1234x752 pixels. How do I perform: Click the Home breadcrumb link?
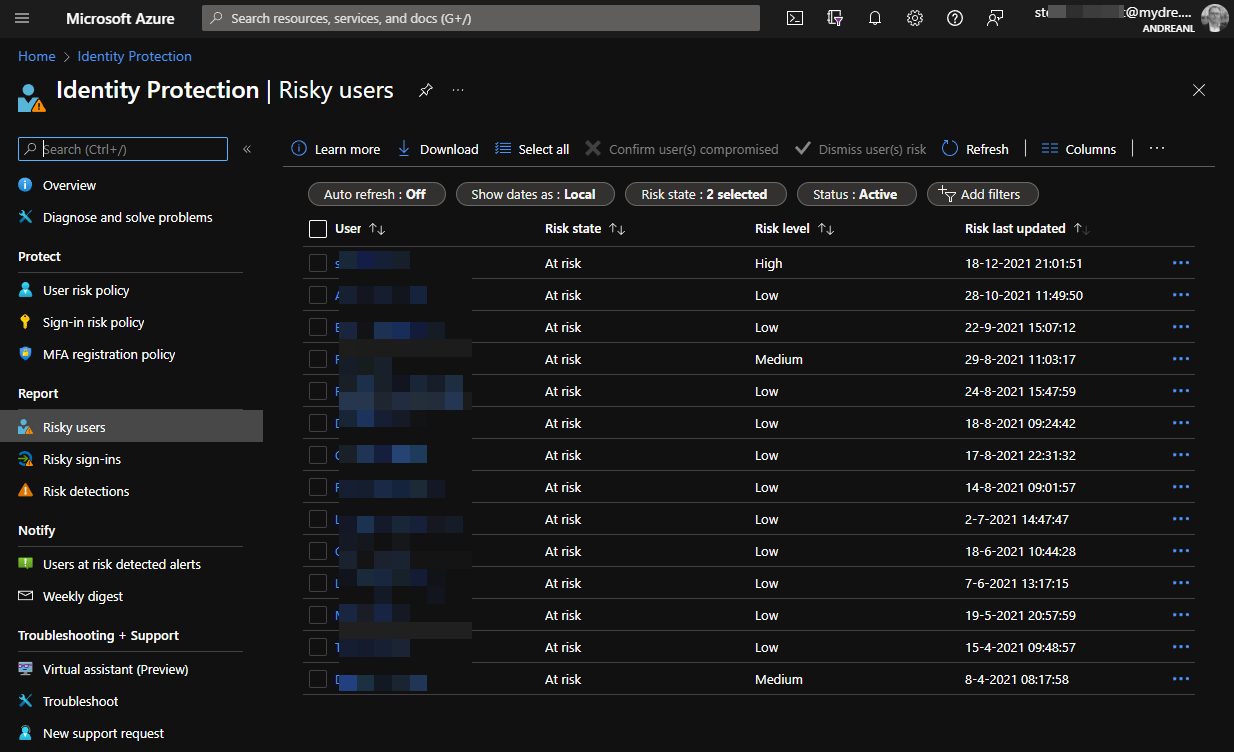(36, 56)
